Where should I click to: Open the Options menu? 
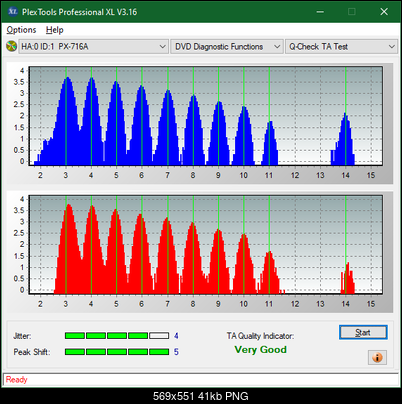[x=21, y=30]
